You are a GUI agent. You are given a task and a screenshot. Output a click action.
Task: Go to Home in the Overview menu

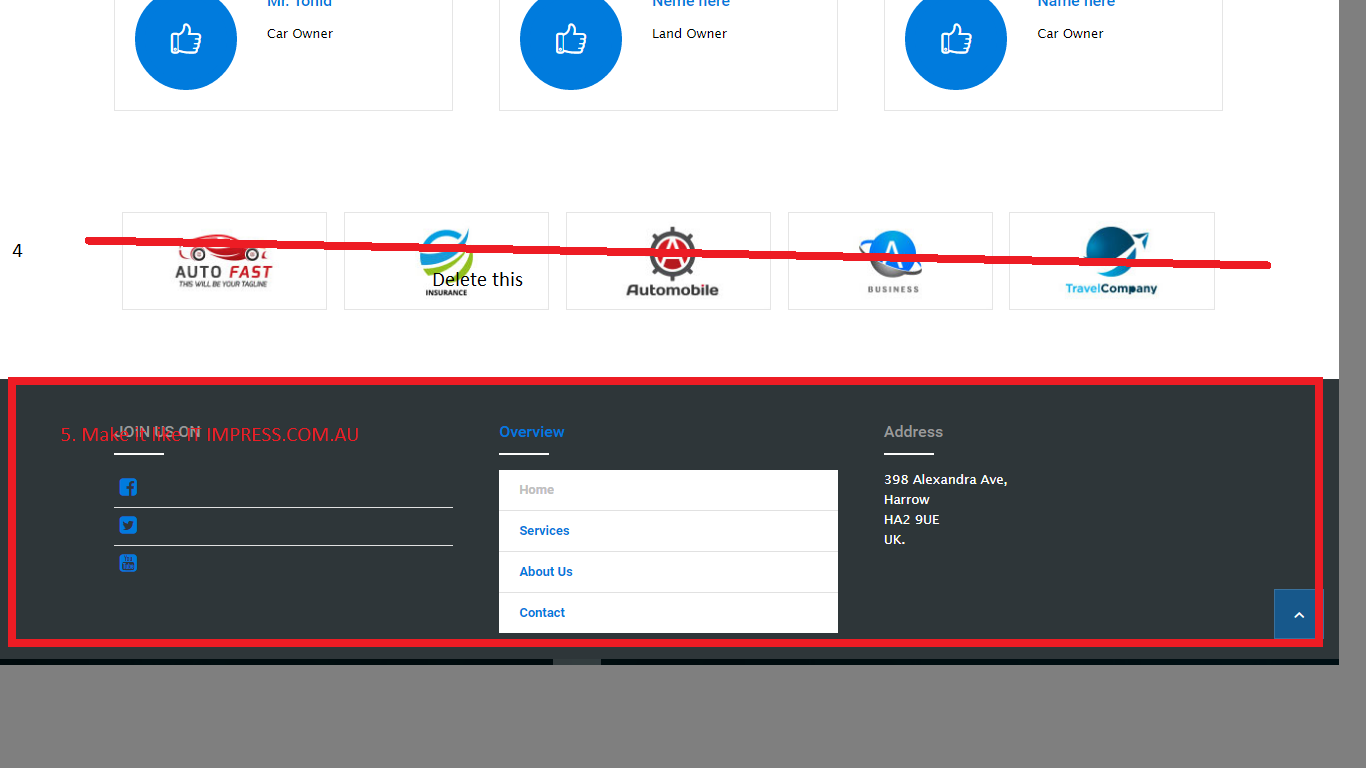click(536, 490)
